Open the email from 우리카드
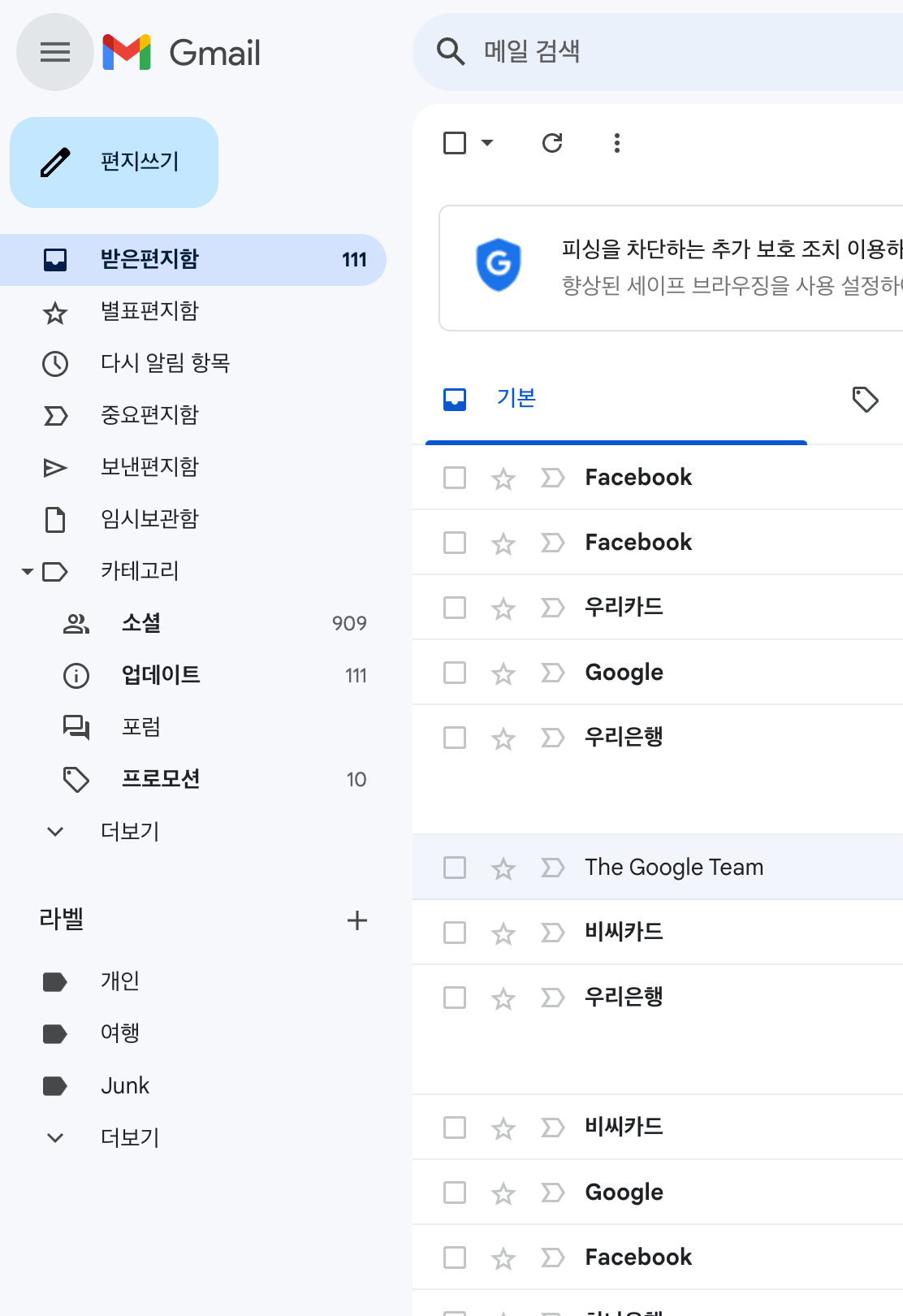 (x=658, y=607)
